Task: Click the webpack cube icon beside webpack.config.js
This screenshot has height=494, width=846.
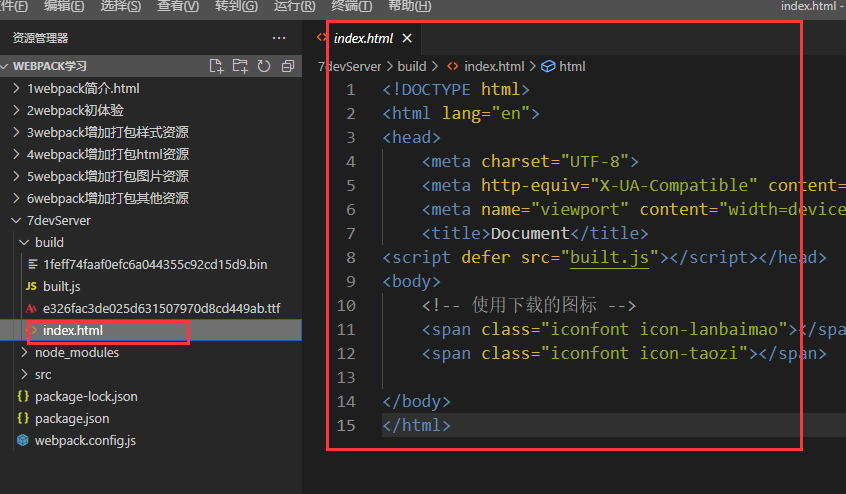Action: click(x=23, y=441)
